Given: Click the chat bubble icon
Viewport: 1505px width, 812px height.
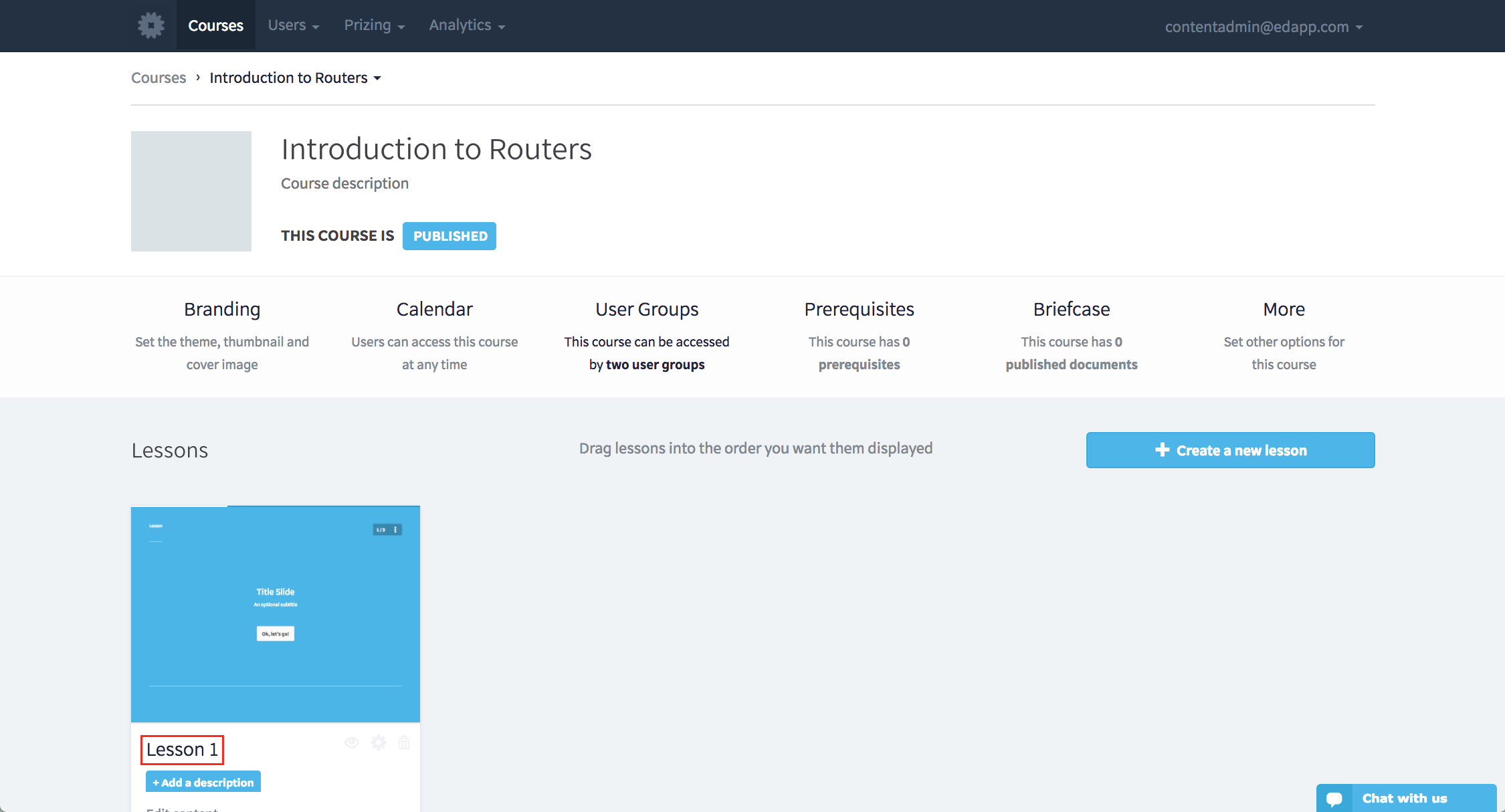Looking at the screenshot, I should click(1334, 799).
